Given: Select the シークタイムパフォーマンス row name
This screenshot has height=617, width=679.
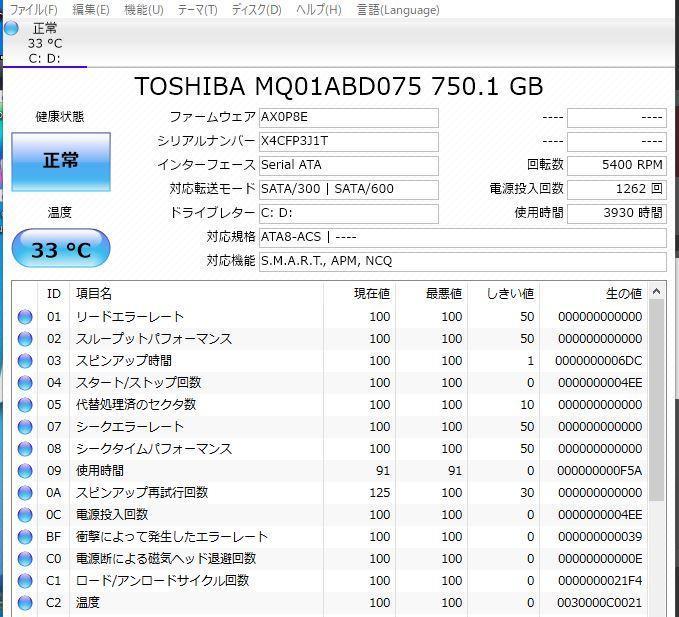Looking at the screenshot, I should (154, 449).
